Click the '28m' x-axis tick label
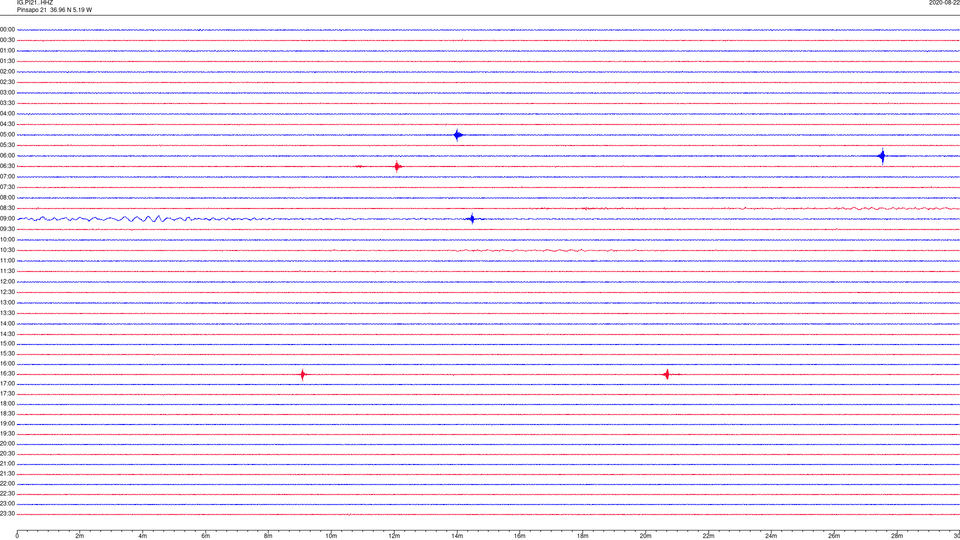Screen dimensions: 960x540 pos(897,536)
